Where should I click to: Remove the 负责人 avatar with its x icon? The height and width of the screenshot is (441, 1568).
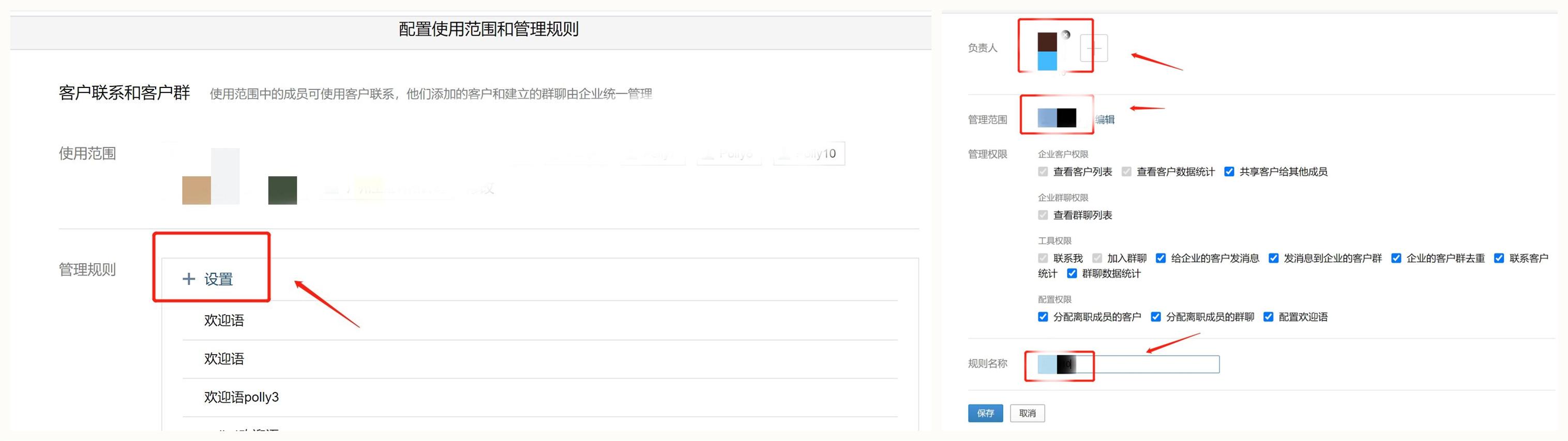(x=1065, y=35)
